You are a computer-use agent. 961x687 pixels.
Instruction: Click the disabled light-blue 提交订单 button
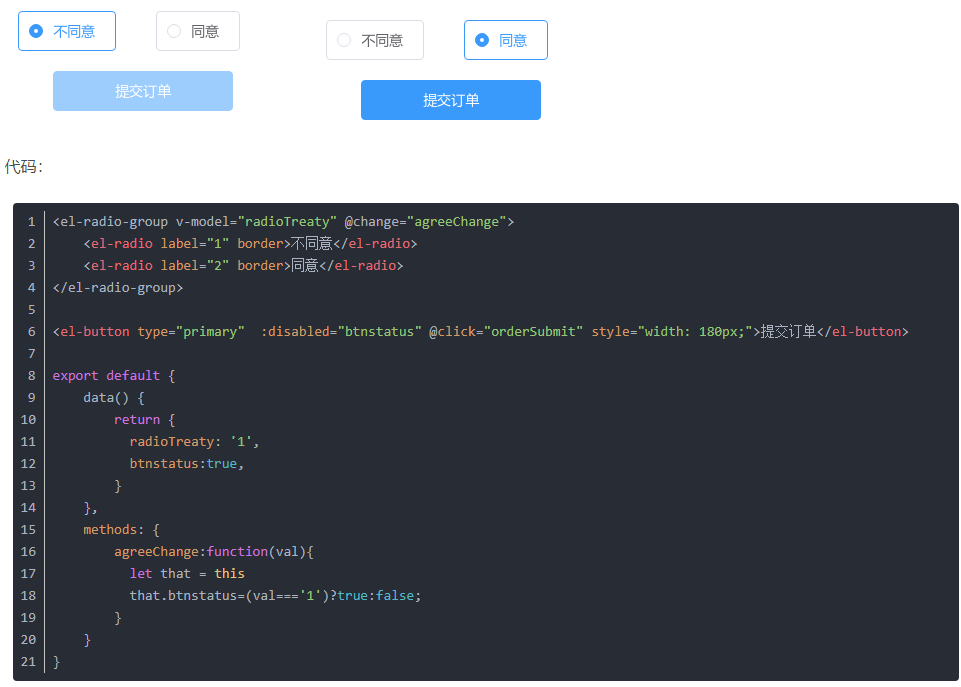[143, 91]
